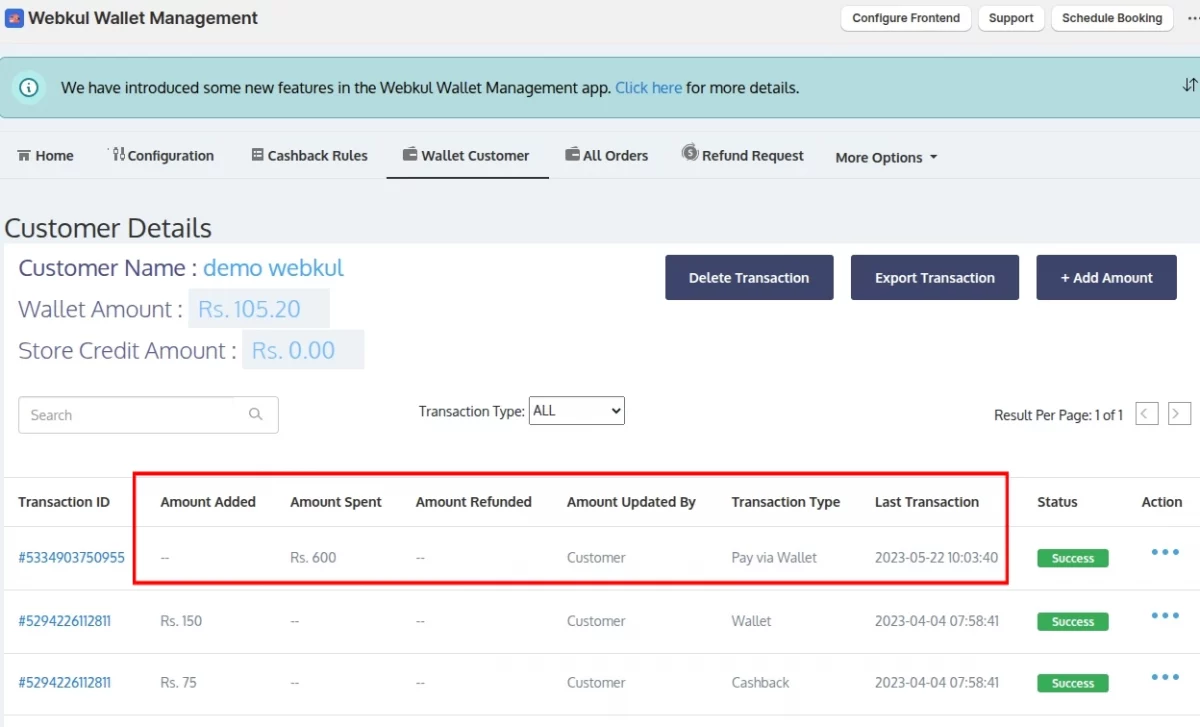Open action dots for the Cashback transaction
Viewport: 1200px width, 727px height.
[x=1164, y=678]
